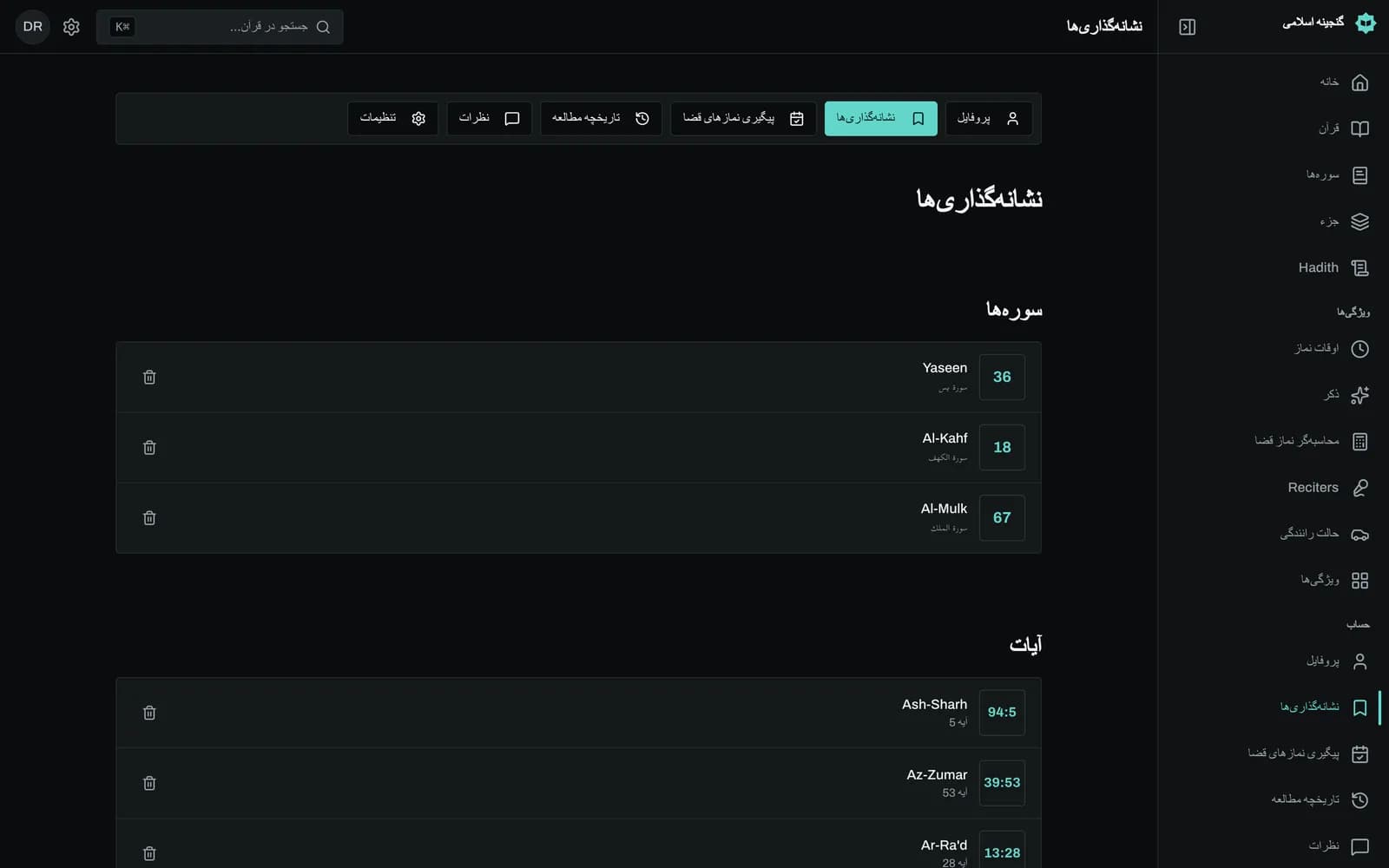This screenshot has height=868, width=1389.
Task: Open settings via the header gear icon
Action: [71, 27]
